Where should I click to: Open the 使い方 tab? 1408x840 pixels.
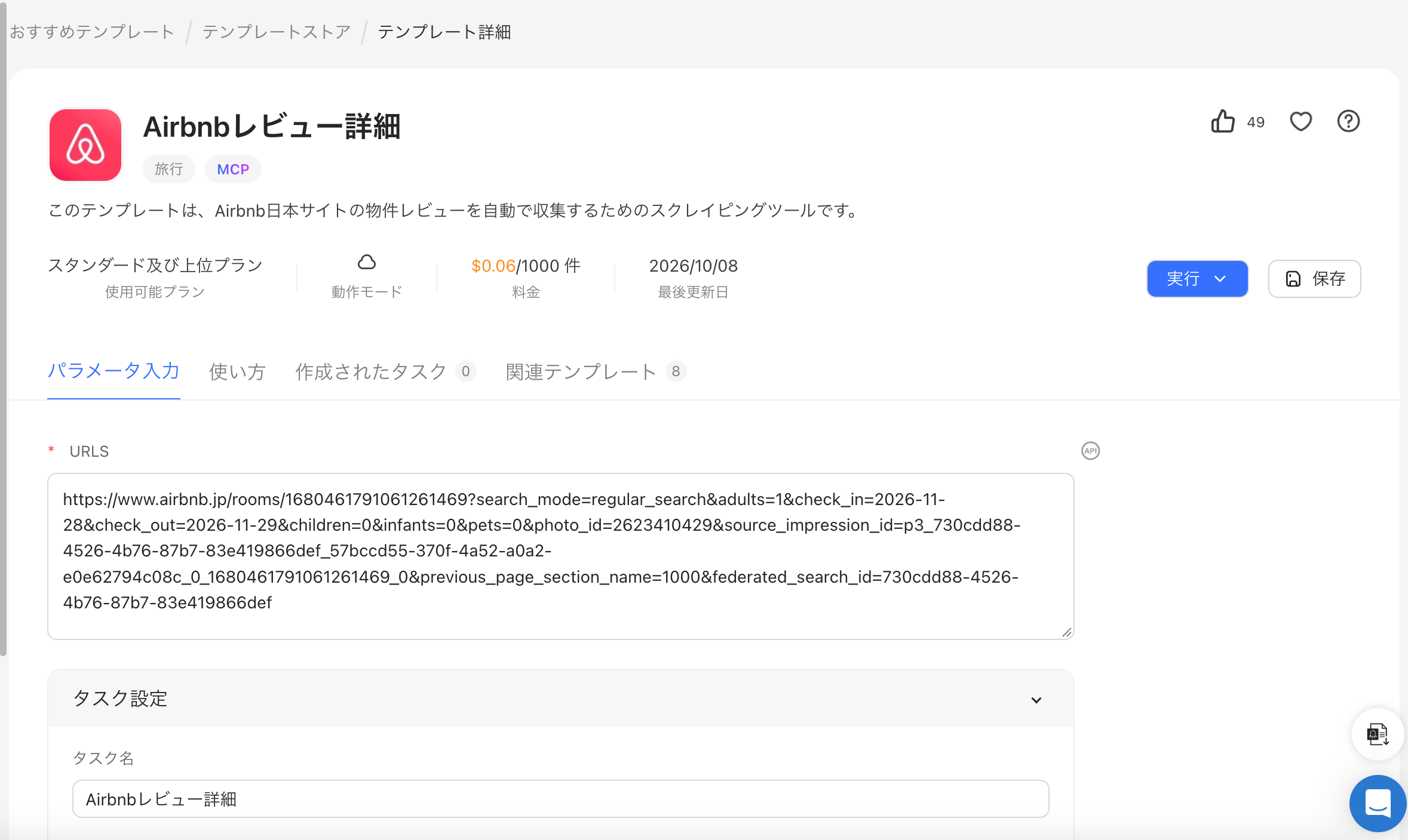pos(237,372)
